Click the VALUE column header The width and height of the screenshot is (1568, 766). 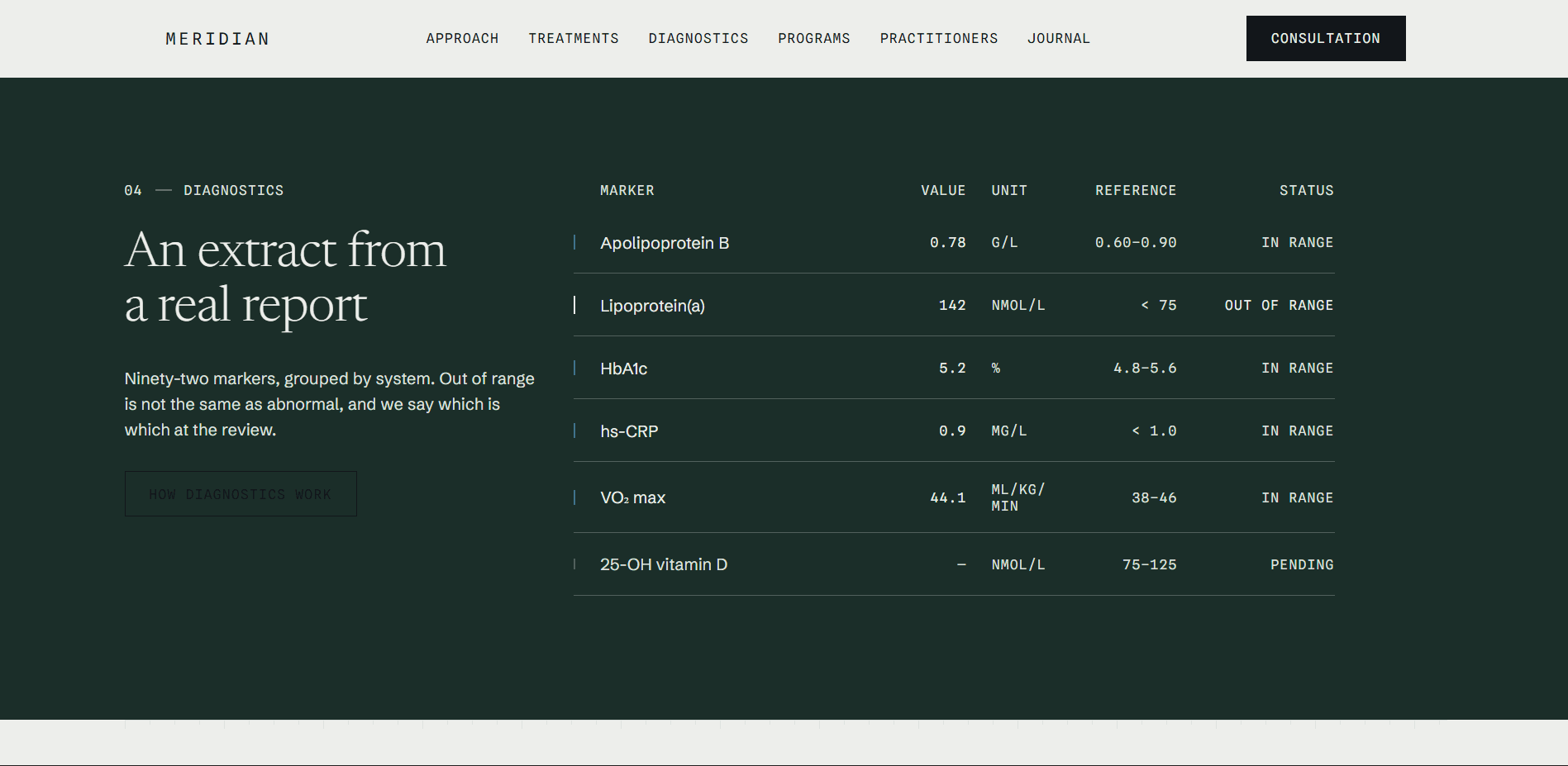(943, 191)
